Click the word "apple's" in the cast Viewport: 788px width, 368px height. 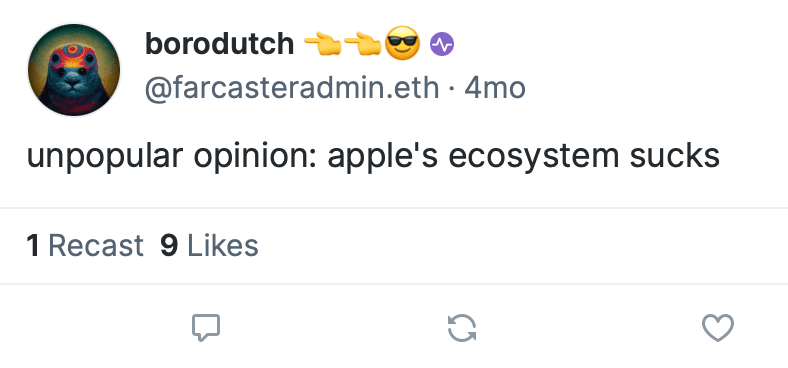[382, 158]
